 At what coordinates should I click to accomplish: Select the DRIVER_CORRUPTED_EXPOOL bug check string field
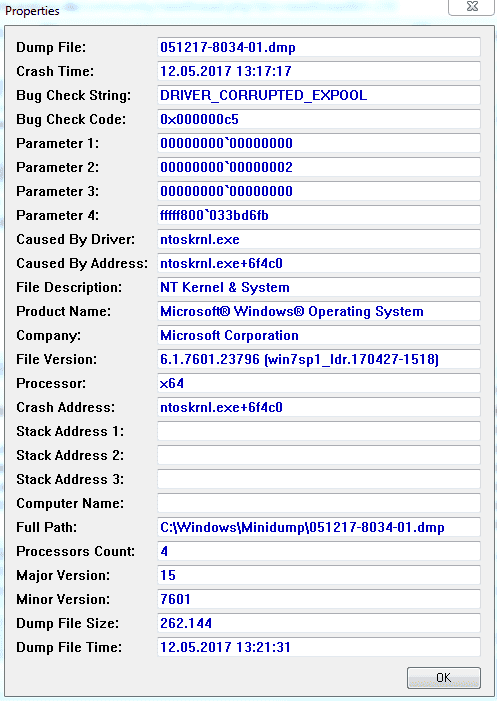(x=319, y=95)
